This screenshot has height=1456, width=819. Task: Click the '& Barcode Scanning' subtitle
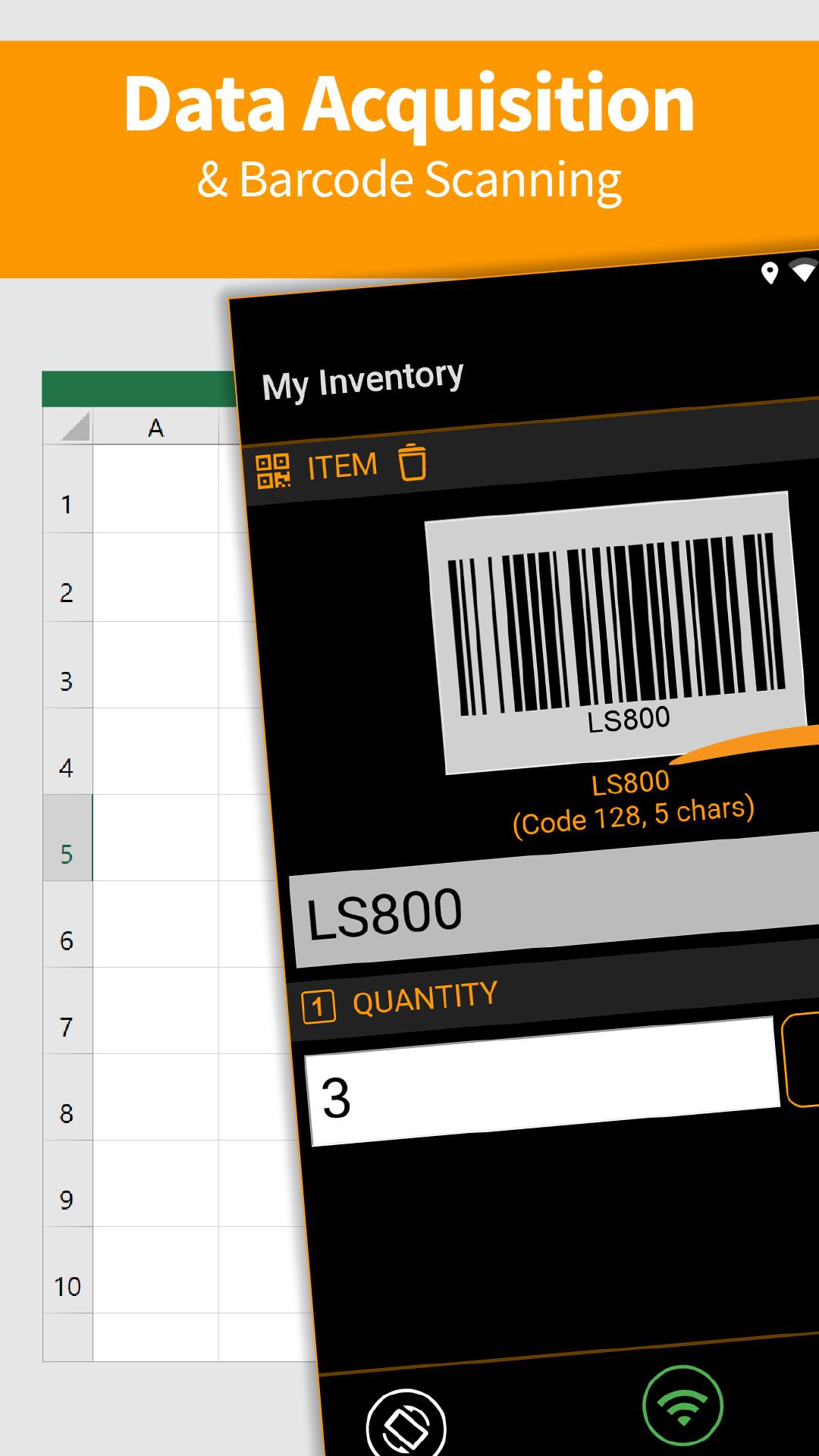pyautogui.click(x=409, y=180)
